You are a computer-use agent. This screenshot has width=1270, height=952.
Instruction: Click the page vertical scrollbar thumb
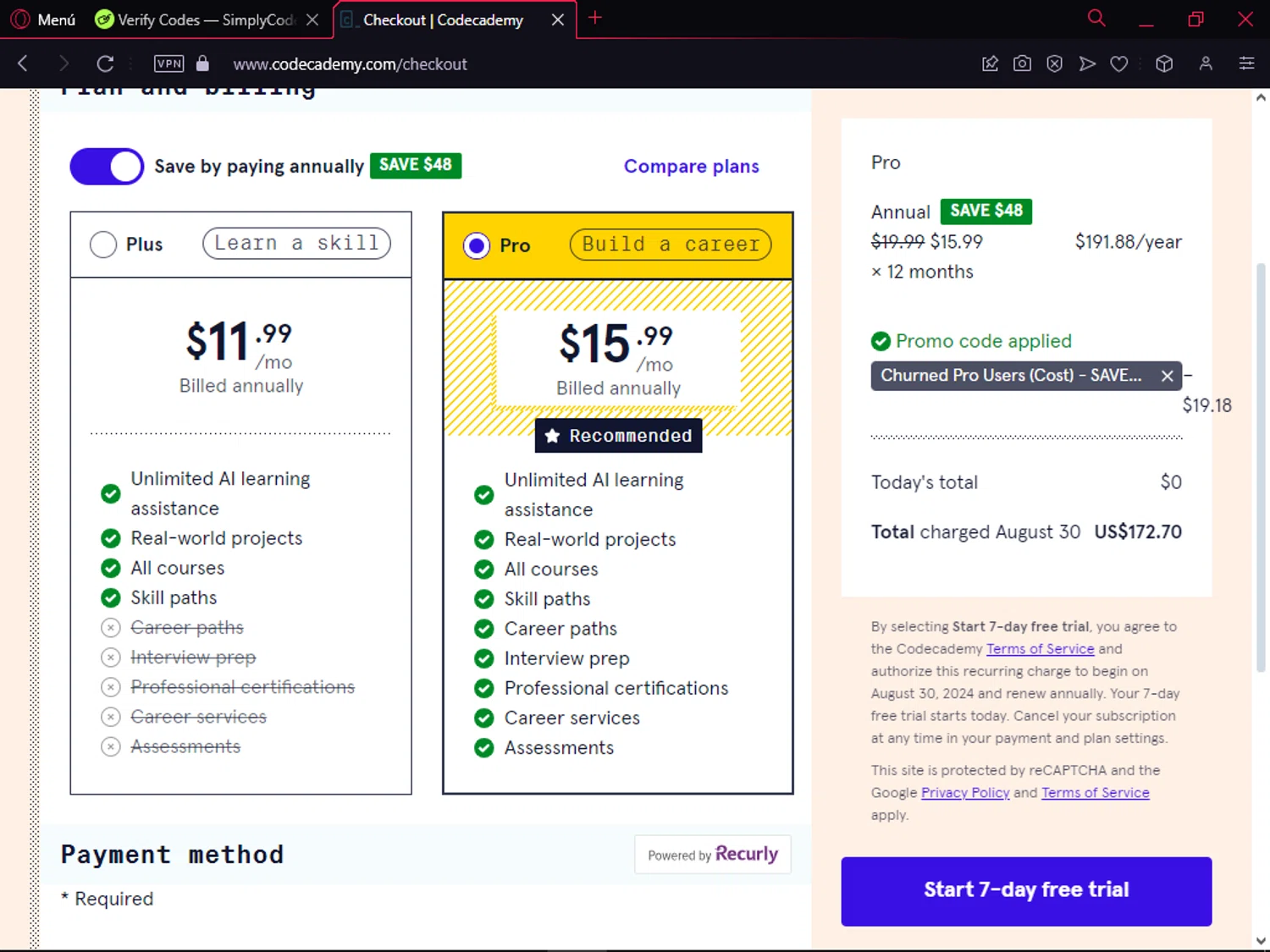pyautogui.click(x=1261, y=467)
